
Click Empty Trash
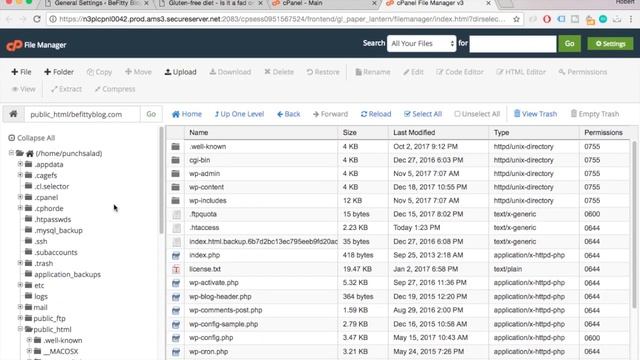pos(595,114)
